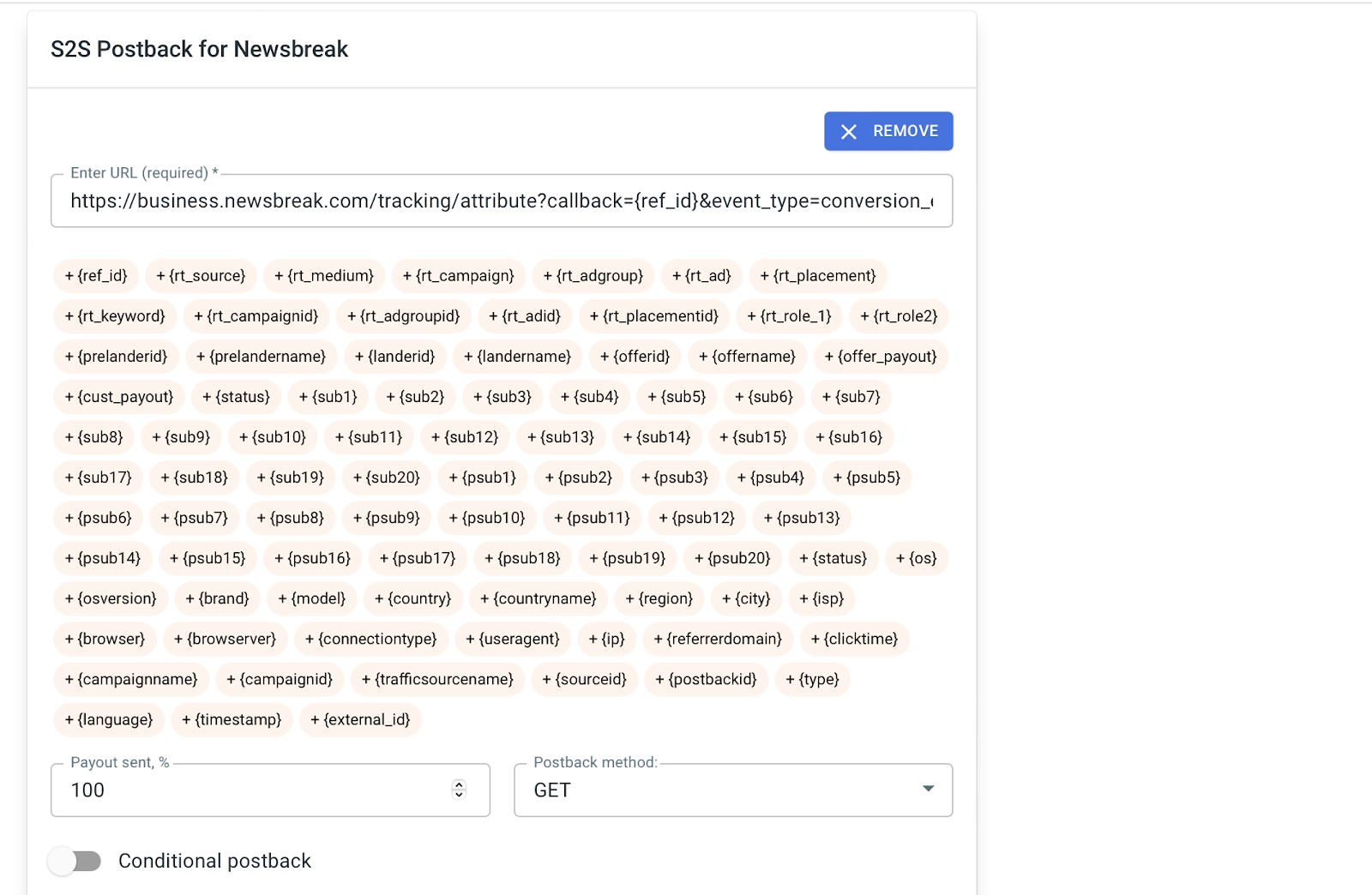Click the Payout sent stepper arrows
Viewport: 1372px width, 895px height.
click(x=459, y=790)
